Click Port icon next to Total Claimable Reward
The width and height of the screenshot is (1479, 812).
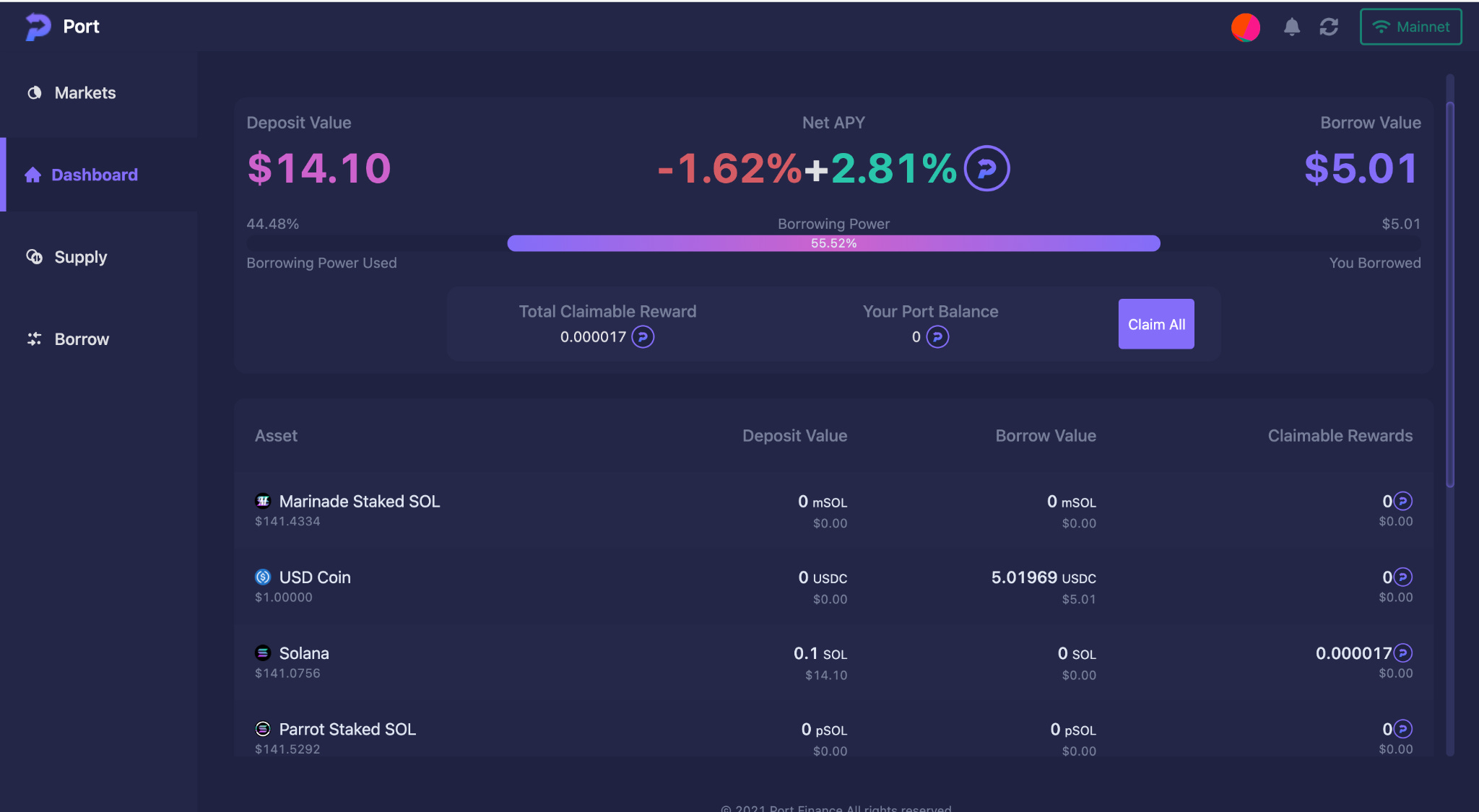[x=643, y=337]
